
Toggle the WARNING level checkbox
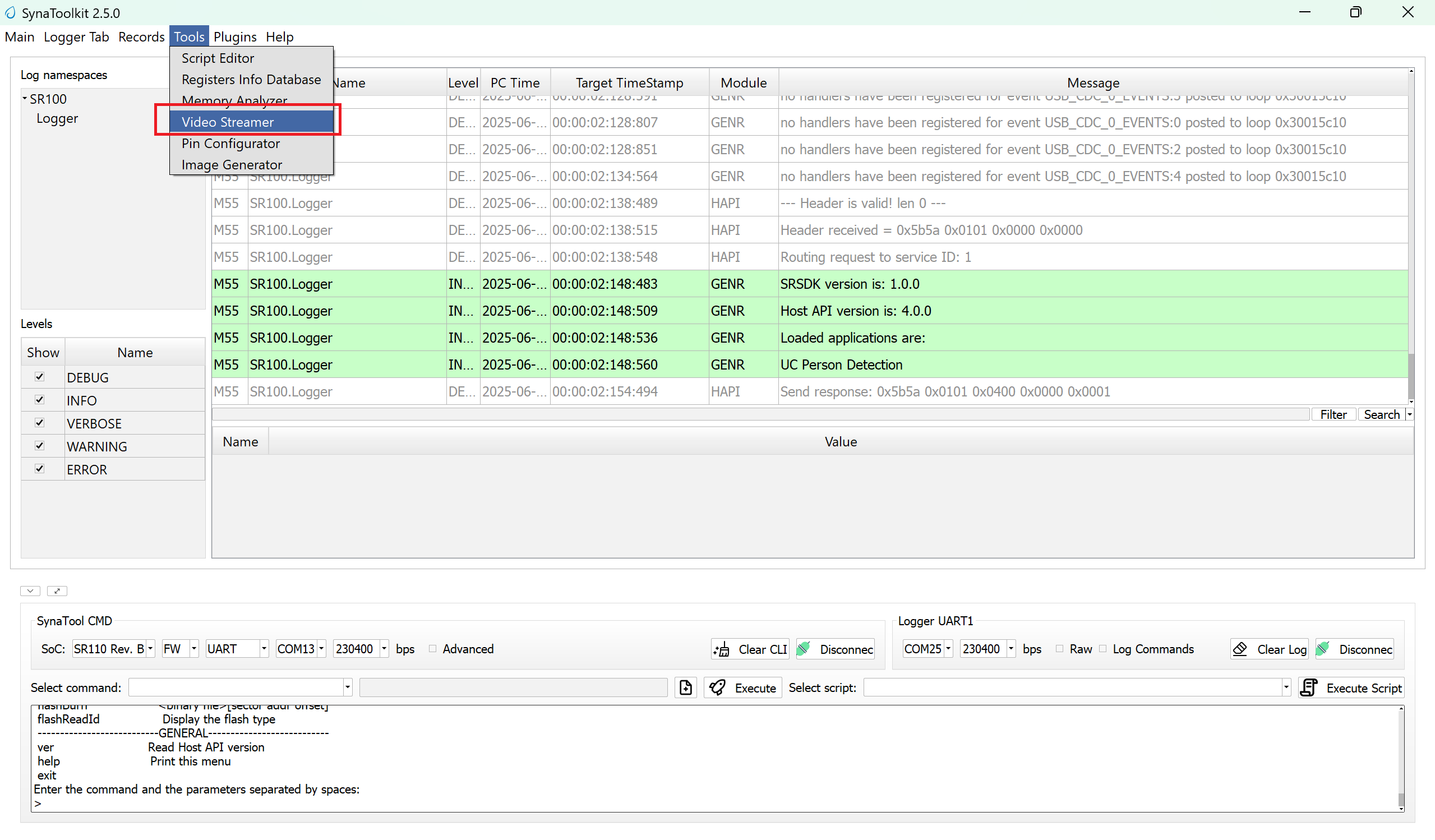tap(39, 445)
